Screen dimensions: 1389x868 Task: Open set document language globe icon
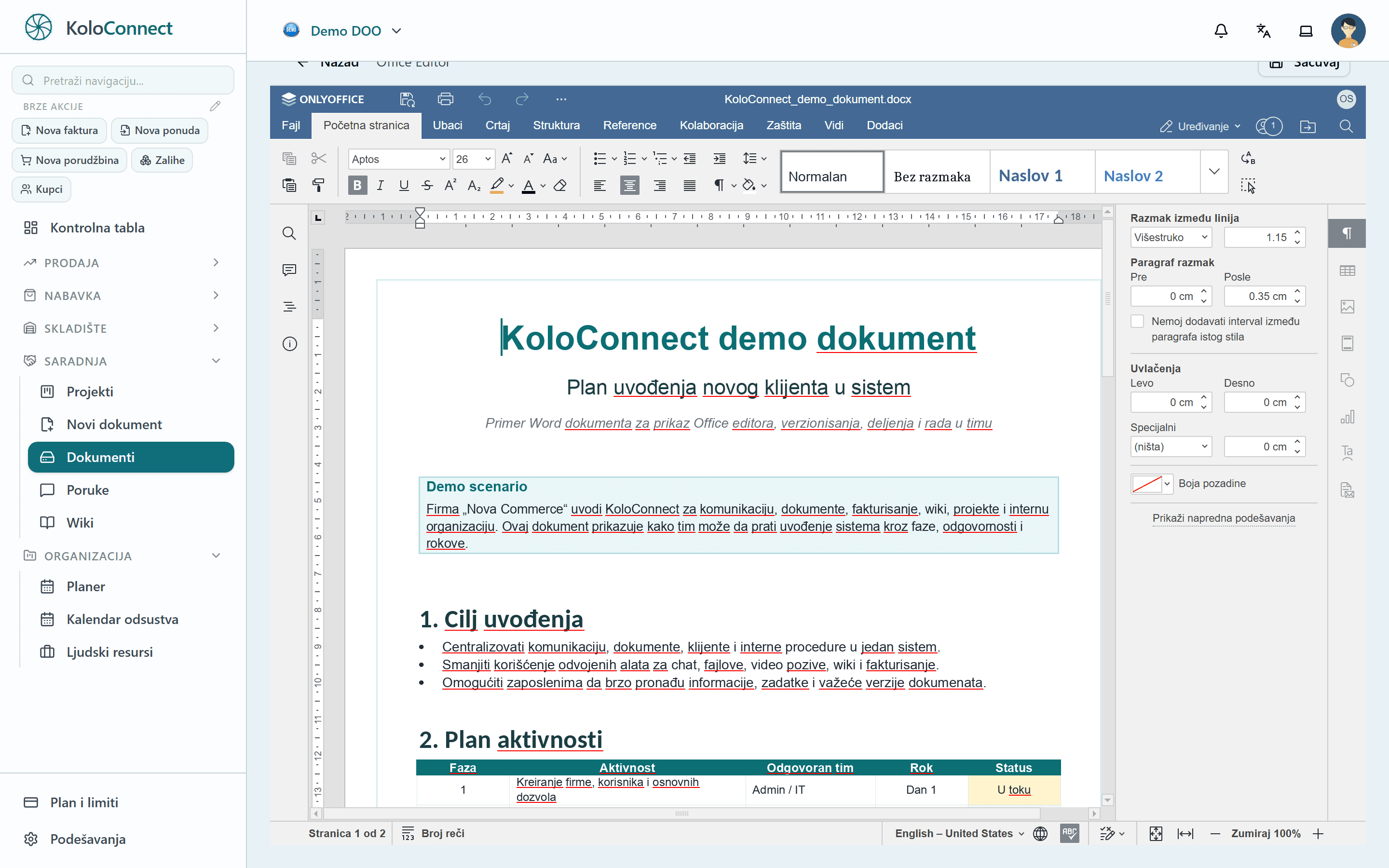click(1040, 834)
